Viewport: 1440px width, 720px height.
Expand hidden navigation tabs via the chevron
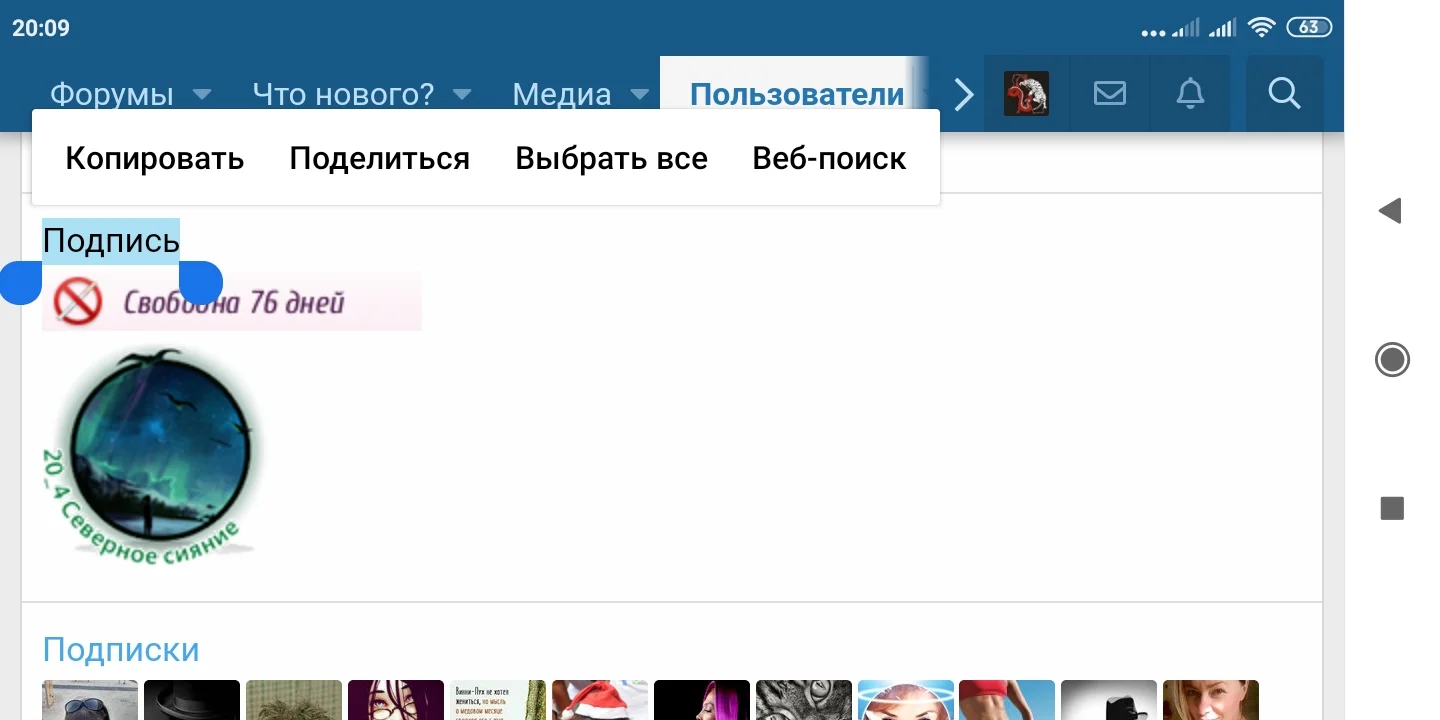pyautogui.click(x=962, y=93)
